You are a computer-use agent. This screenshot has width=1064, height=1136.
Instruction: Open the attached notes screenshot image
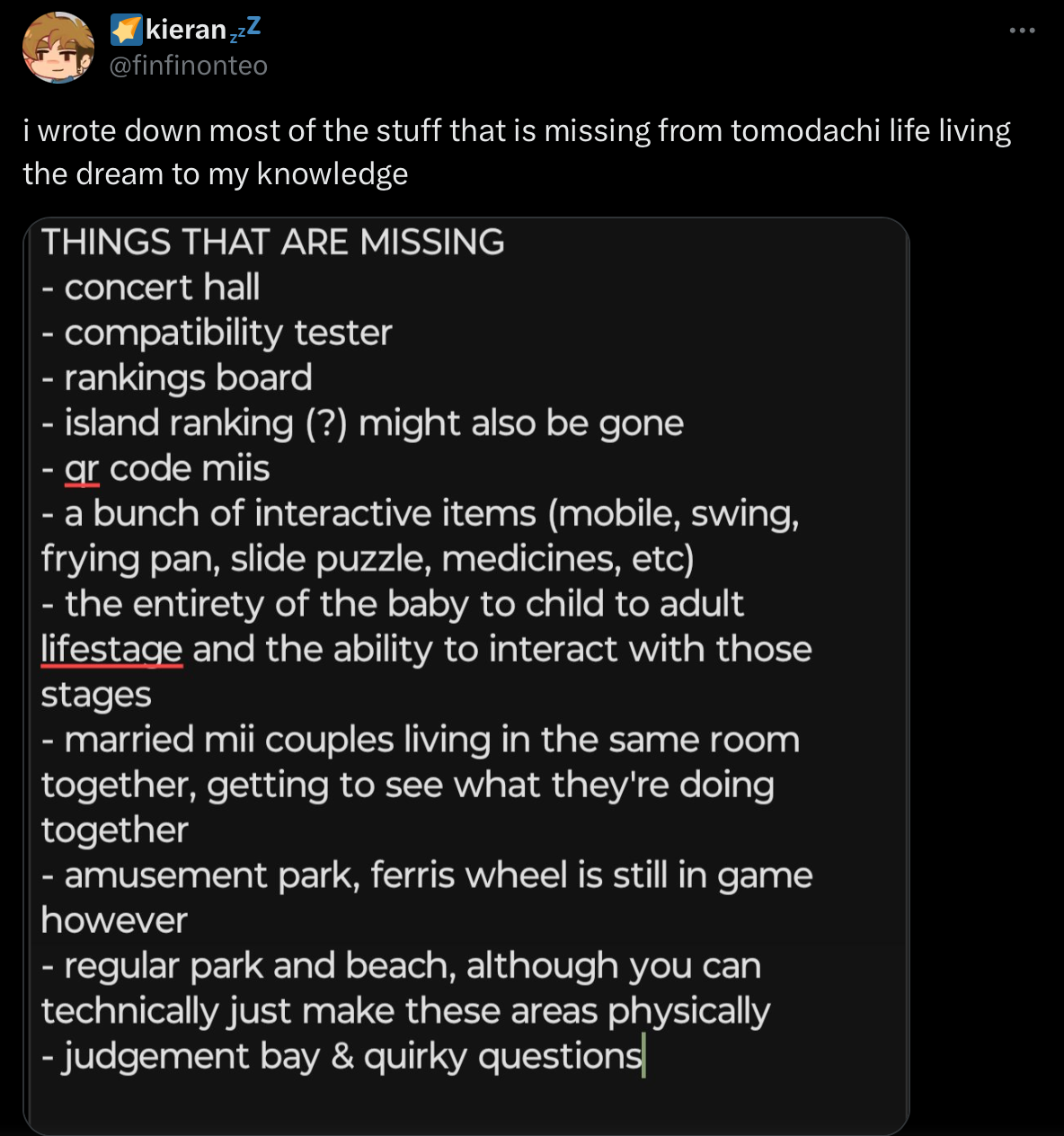465,676
